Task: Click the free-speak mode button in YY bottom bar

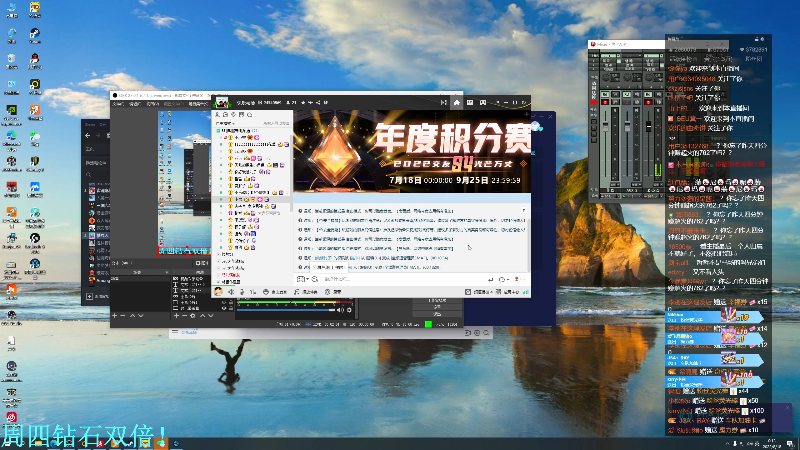Action: [x=274, y=292]
